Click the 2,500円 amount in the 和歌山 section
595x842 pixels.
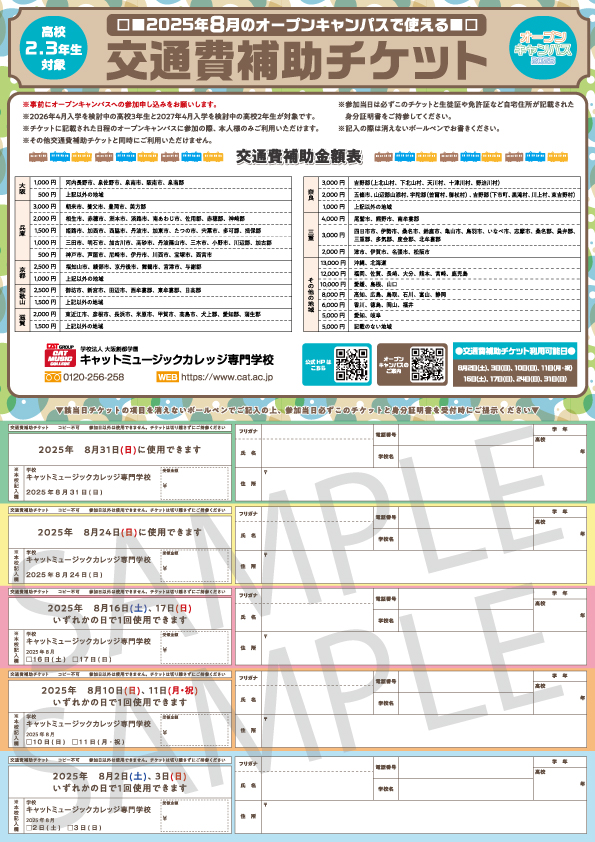tap(45, 290)
